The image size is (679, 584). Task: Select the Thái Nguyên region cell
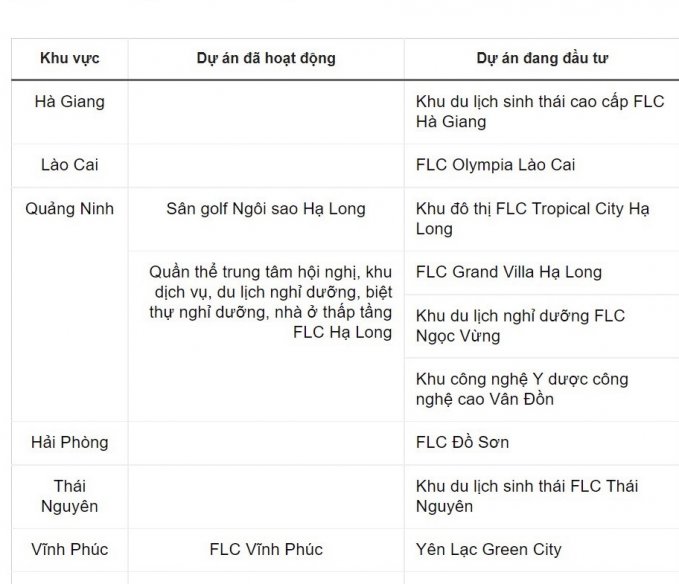(x=70, y=496)
